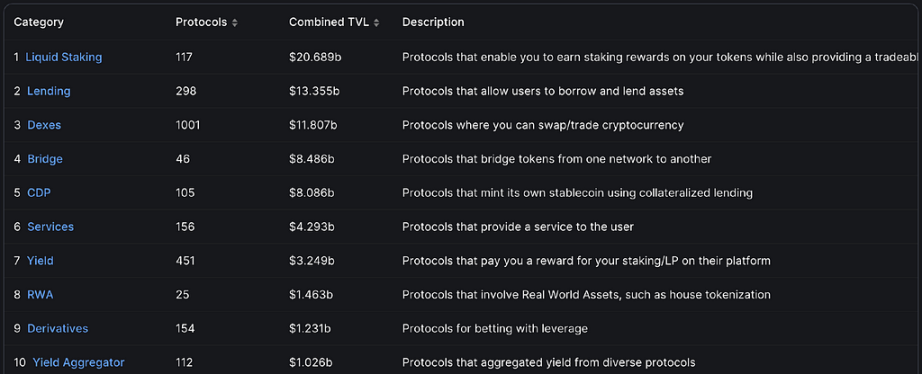Click the Protocols column header text

point(201,22)
